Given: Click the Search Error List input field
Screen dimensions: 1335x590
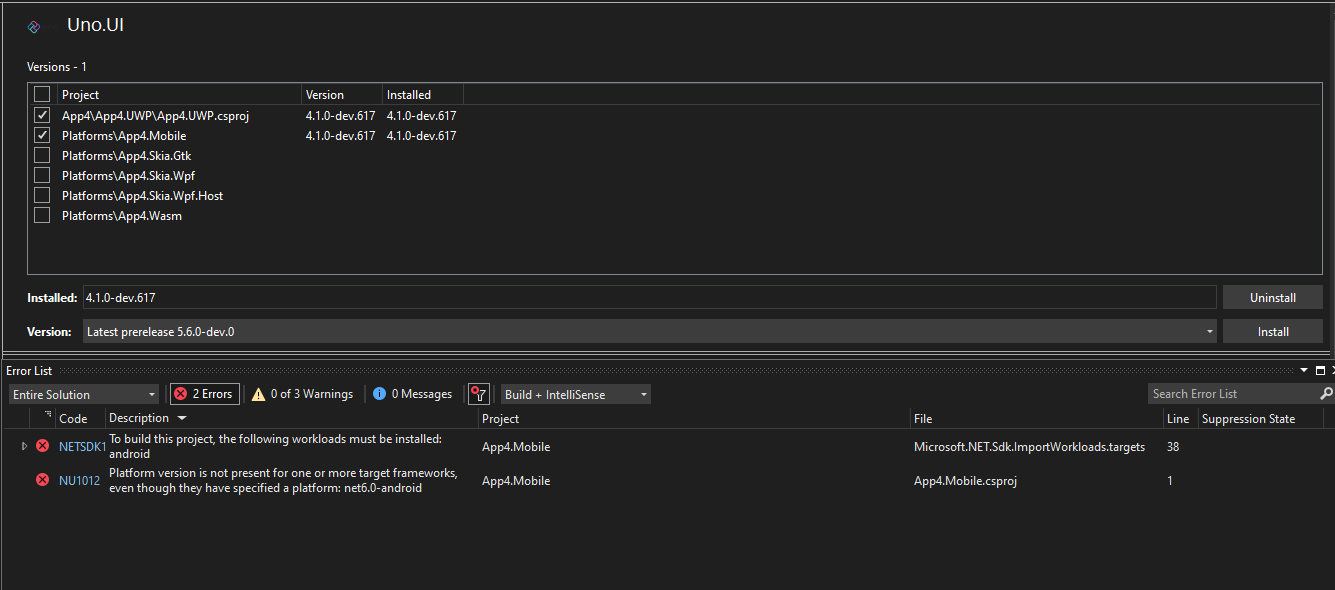Looking at the screenshot, I should [x=1233, y=394].
